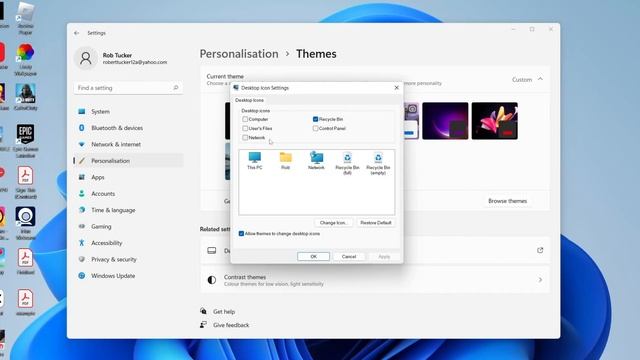Toggle Allow themes to change desktop icons

[241, 233]
